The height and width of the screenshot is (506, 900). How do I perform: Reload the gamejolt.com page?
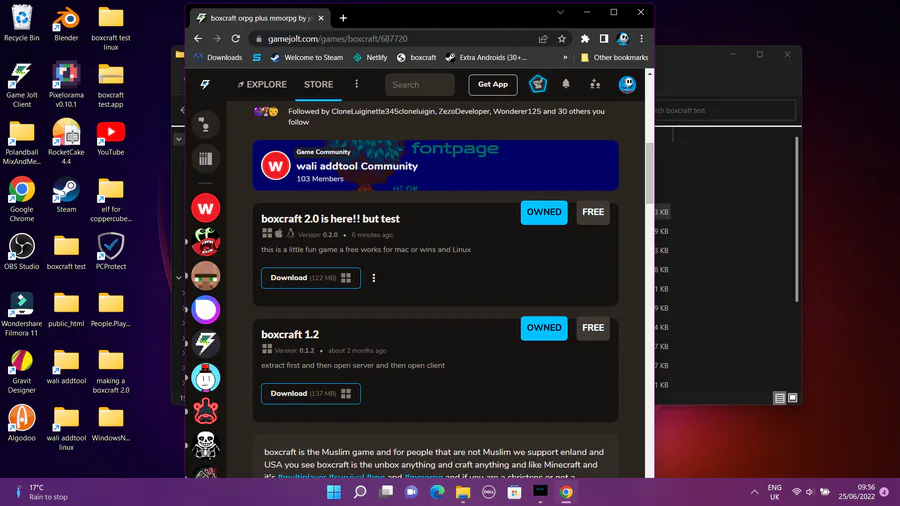click(235, 38)
